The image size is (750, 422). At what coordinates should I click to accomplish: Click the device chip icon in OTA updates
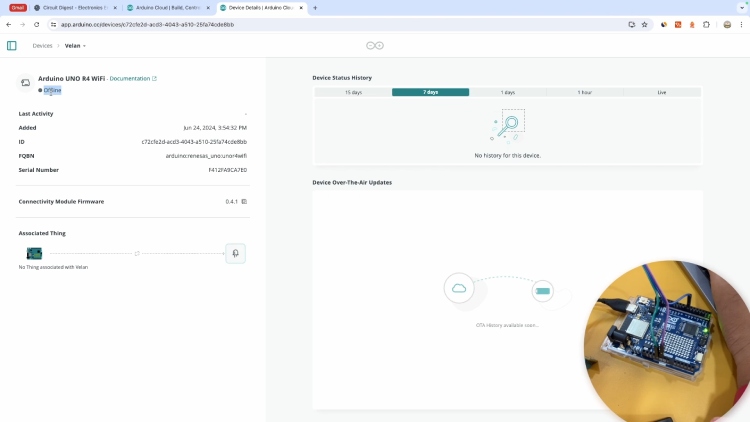tap(542, 291)
